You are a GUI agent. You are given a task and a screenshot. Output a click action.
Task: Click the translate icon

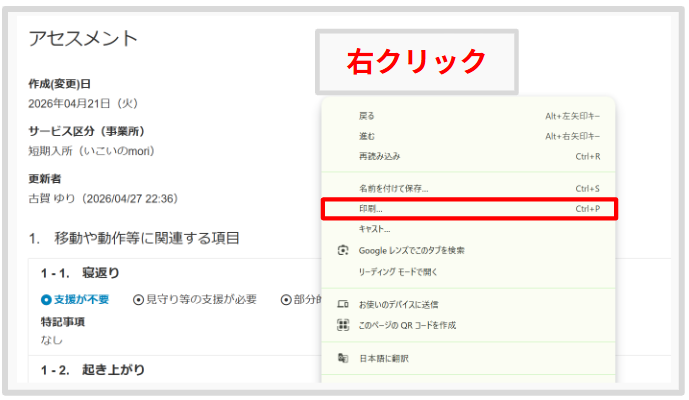343,358
